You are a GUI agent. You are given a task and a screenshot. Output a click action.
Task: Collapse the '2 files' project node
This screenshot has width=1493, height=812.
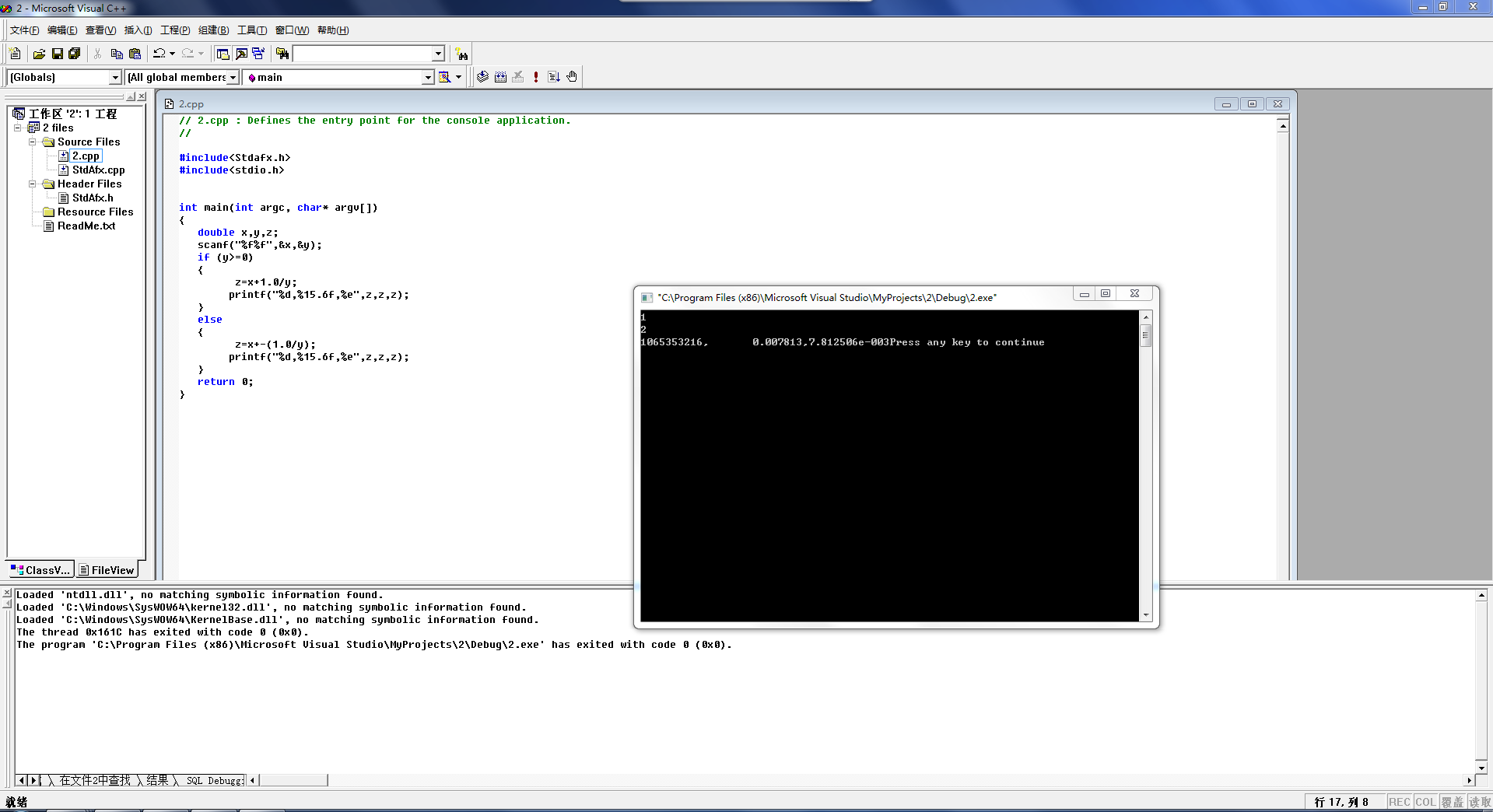[x=18, y=128]
